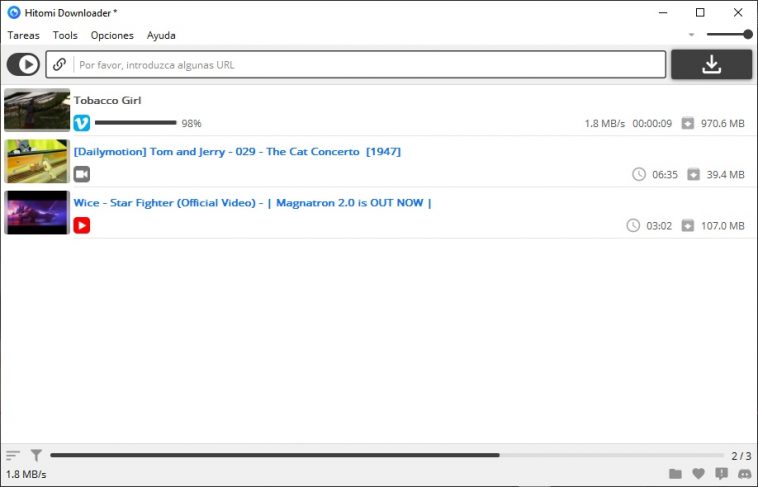This screenshot has height=487, width=758.
Task: Open the sort lines icon at bottom left
Action: 13,455
